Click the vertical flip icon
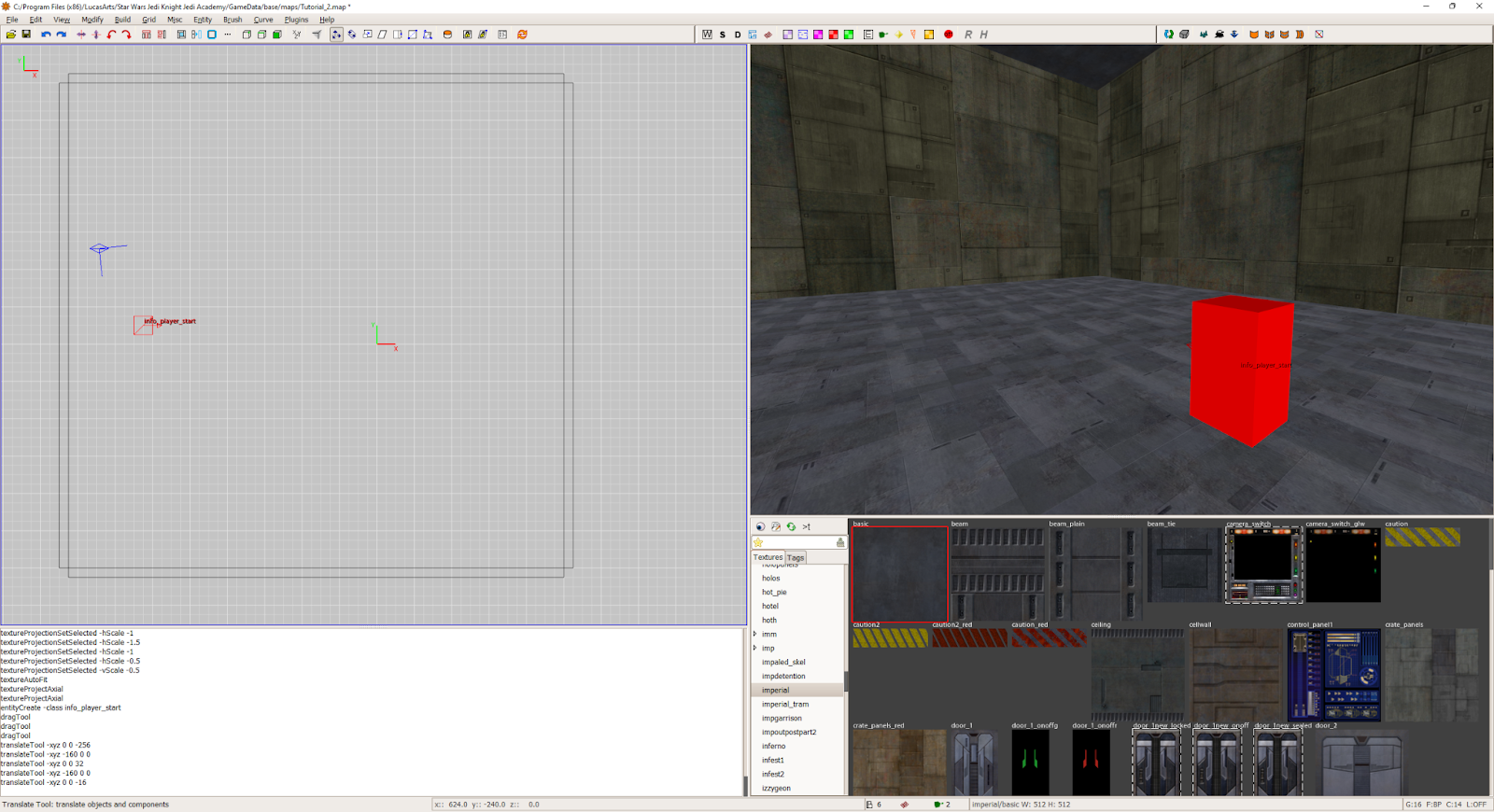 [x=96, y=35]
